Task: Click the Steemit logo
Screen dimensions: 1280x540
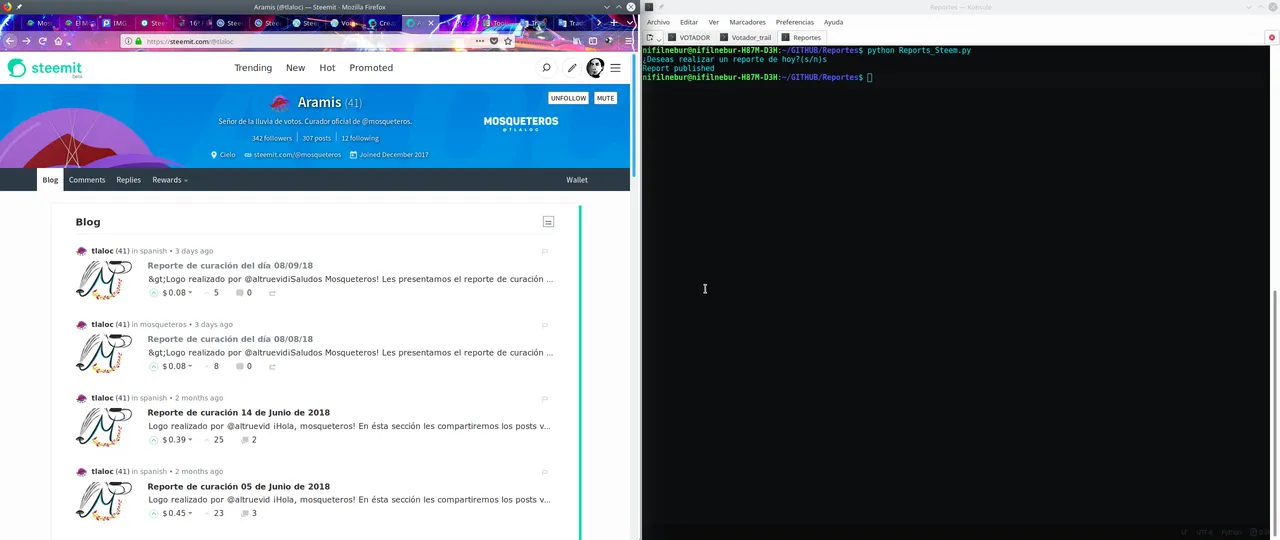Action: click(x=45, y=68)
